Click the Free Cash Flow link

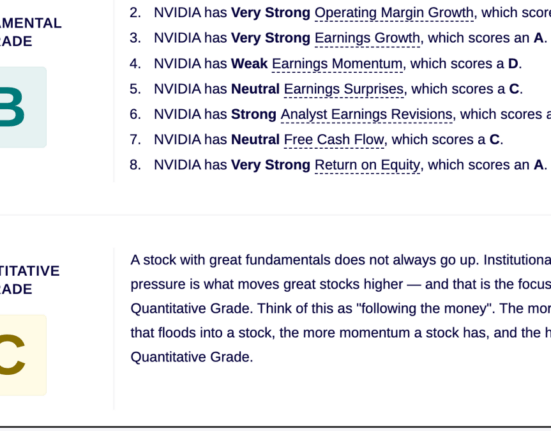(334, 139)
